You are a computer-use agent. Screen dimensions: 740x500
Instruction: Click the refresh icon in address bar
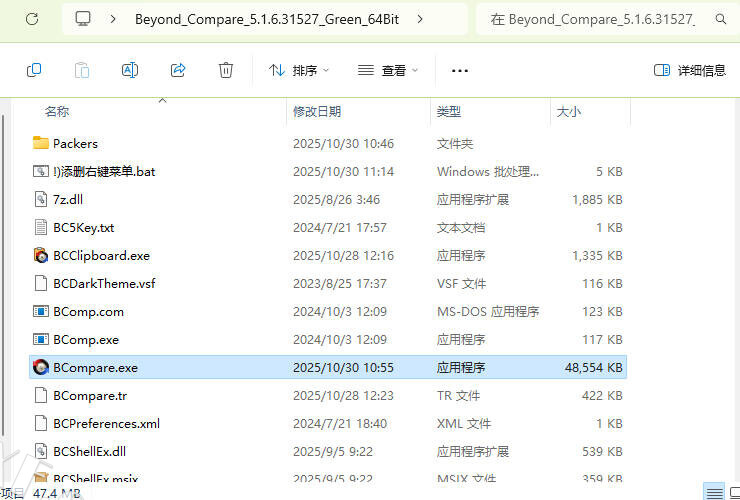point(32,19)
